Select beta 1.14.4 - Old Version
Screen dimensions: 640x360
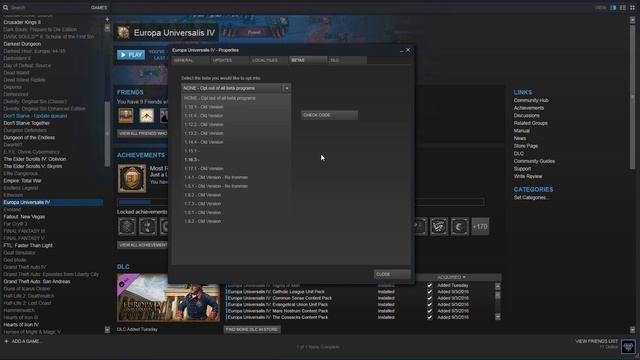(x=236, y=142)
